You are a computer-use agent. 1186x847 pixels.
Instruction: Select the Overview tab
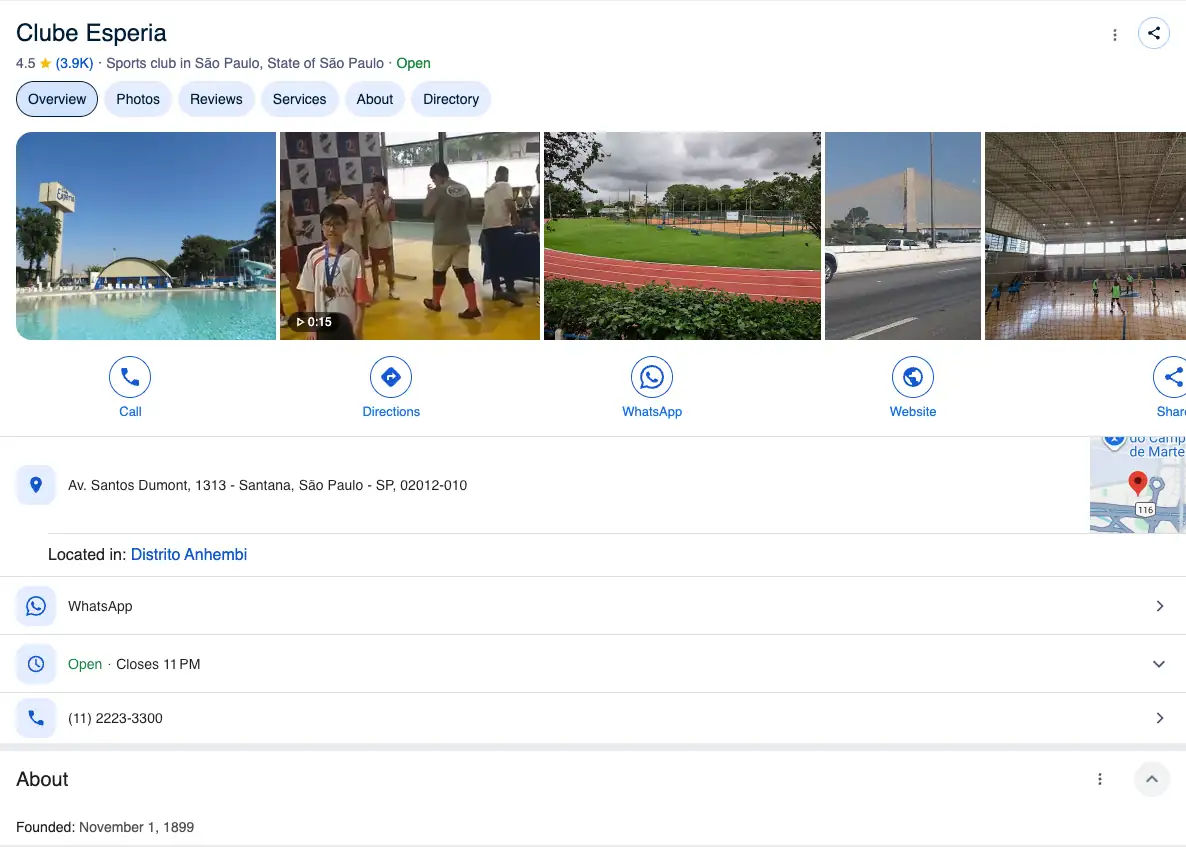[57, 99]
